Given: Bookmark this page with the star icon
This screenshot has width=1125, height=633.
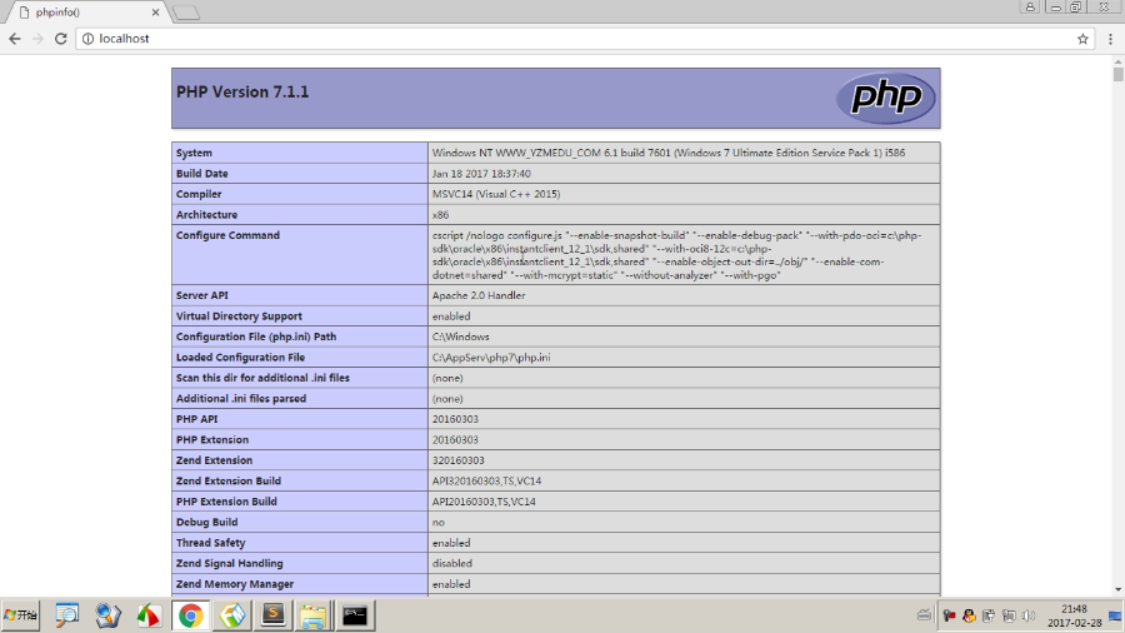Looking at the screenshot, I should (x=1083, y=39).
